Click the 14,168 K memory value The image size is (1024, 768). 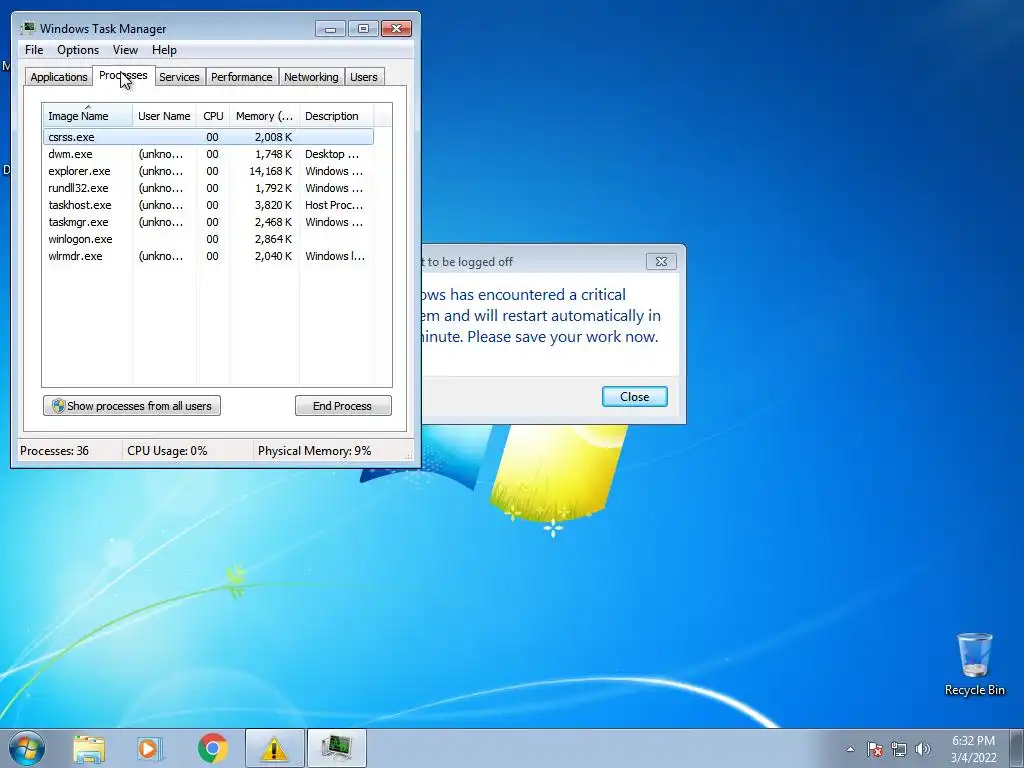click(x=270, y=171)
